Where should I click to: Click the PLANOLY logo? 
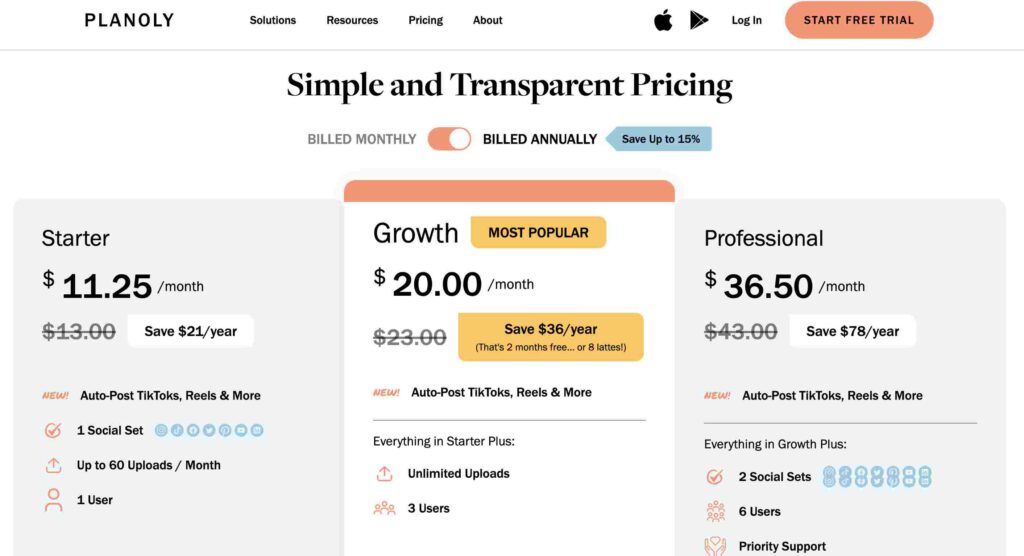[129, 20]
